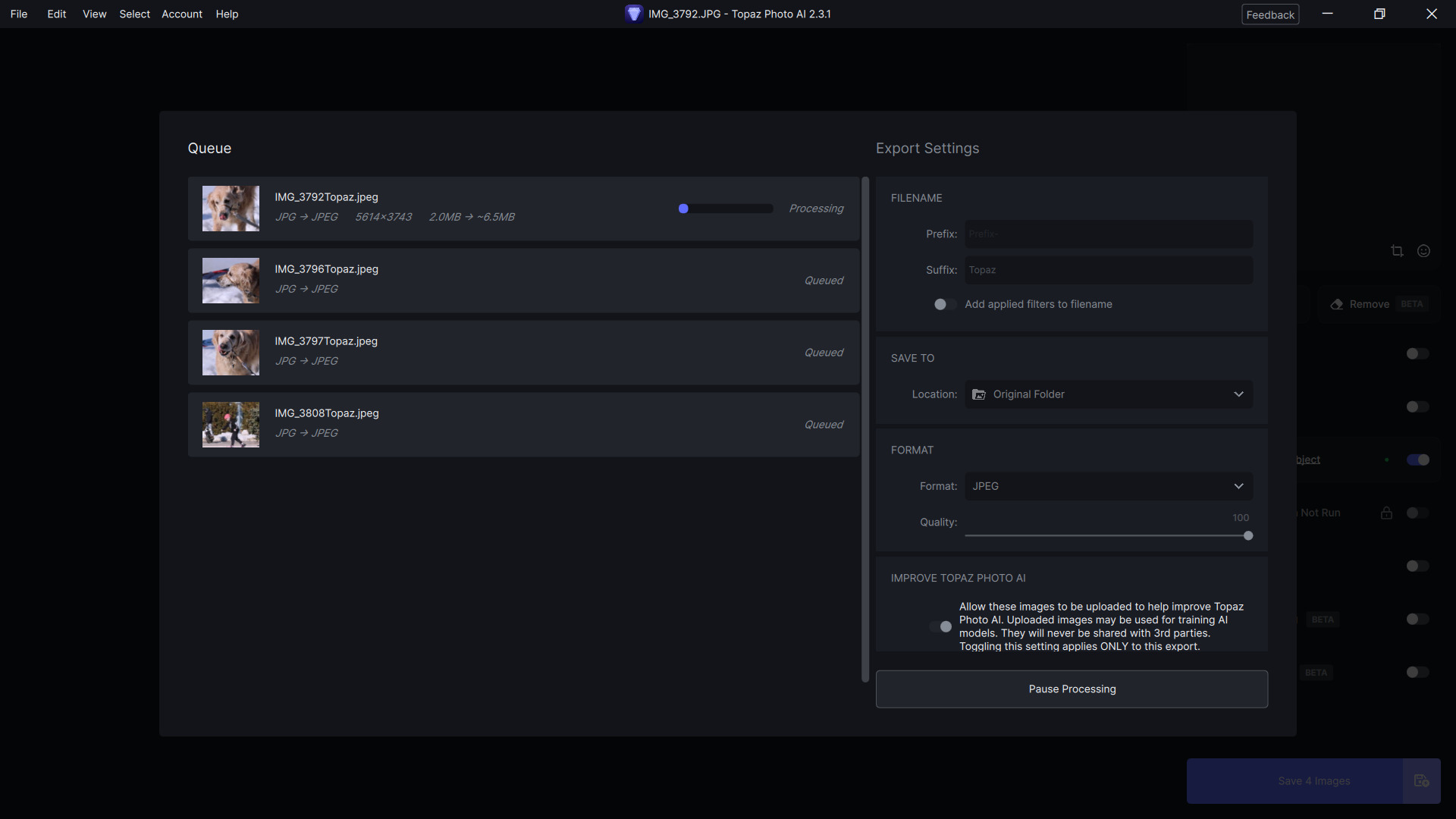
Task: Open the Account menu
Action: pyautogui.click(x=182, y=14)
